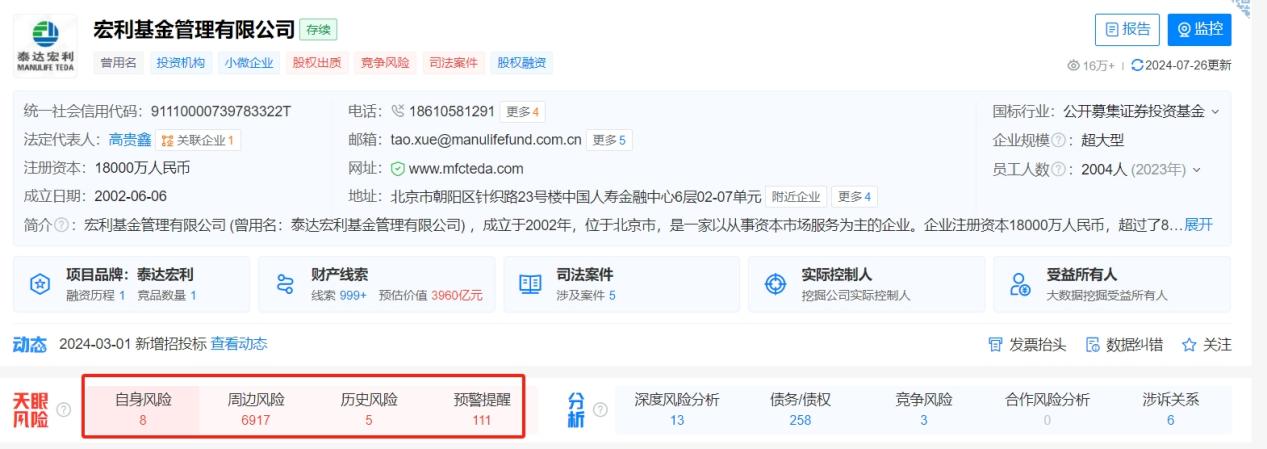Open 竞争风险 3 in analysis row
Viewport: 1267px width, 449px height.
click(923, 409)
